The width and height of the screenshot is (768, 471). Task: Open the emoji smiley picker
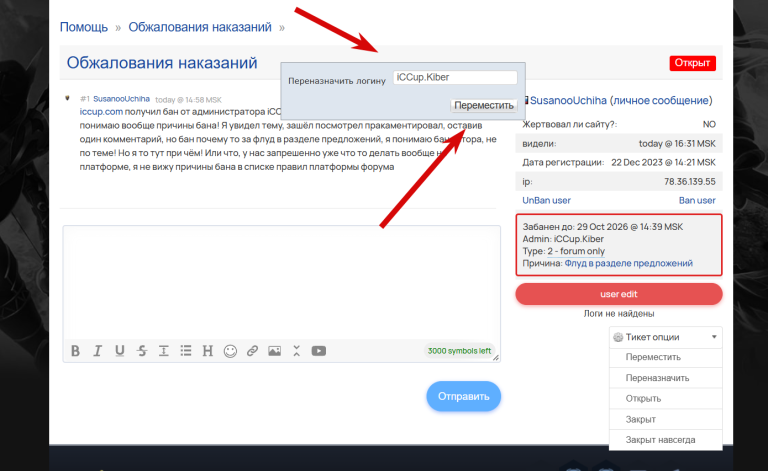(230, 351)
